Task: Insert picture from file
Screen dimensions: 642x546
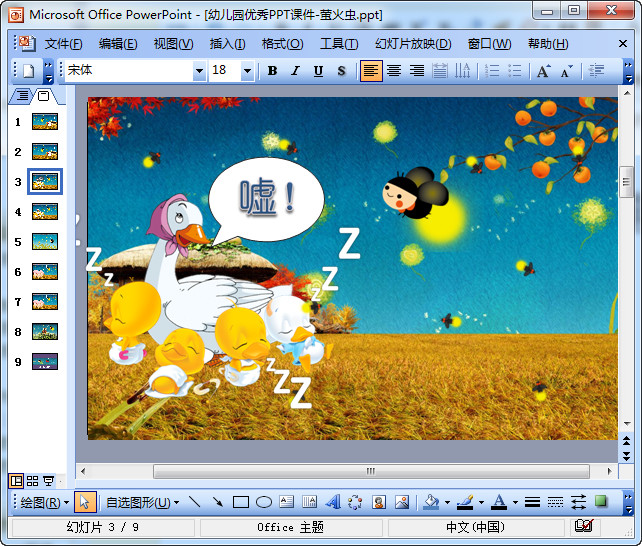Action: (x=402, y=502)
